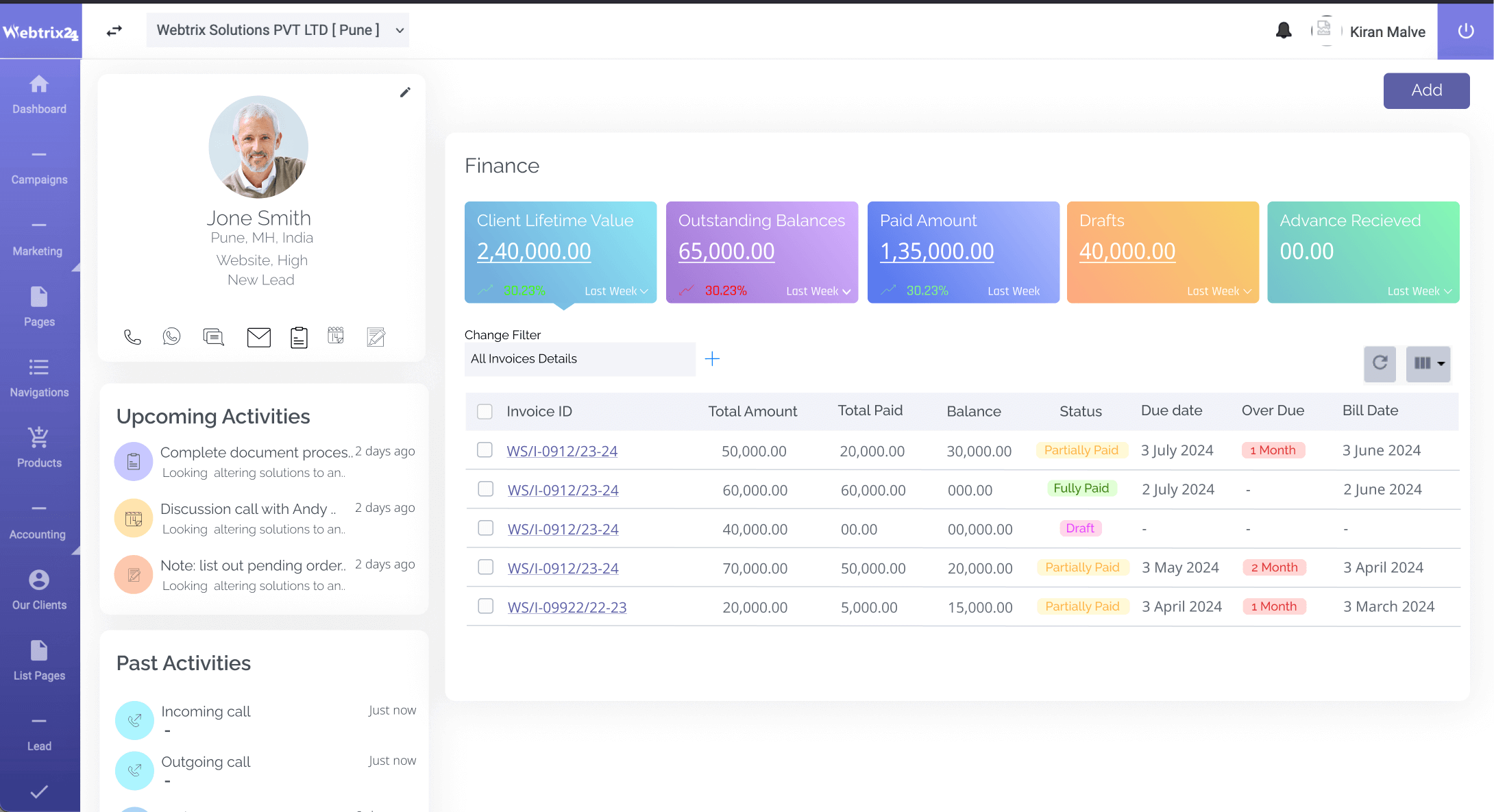Click the power logout icon
1494x812 pixels.
tap(1465, 31)
